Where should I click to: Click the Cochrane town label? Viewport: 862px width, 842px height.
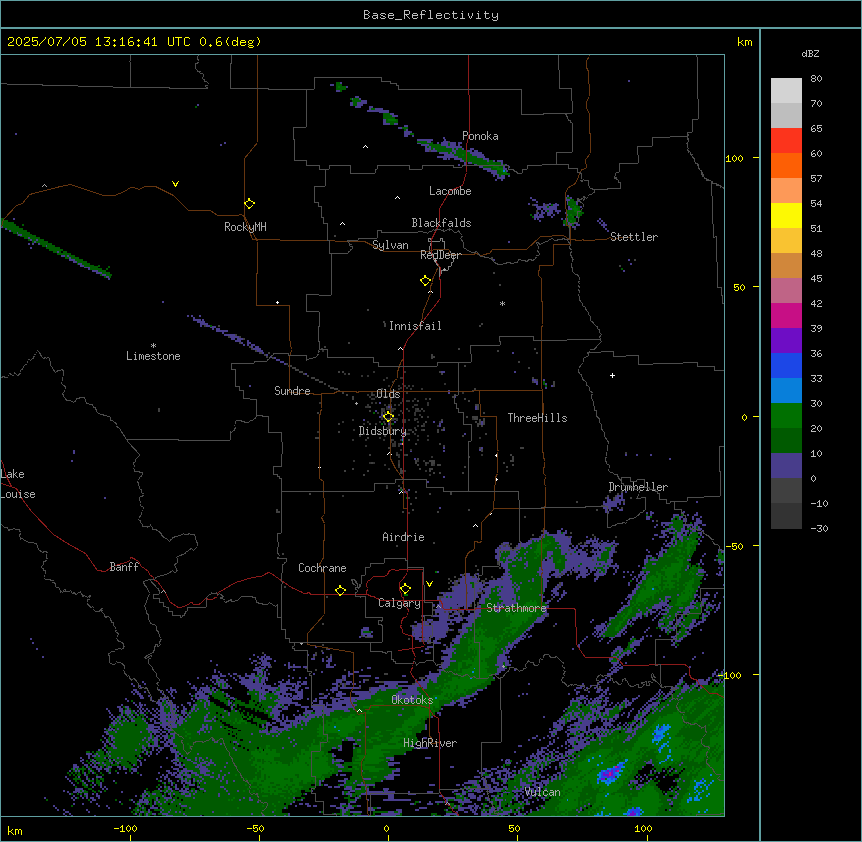click(322, 568)
